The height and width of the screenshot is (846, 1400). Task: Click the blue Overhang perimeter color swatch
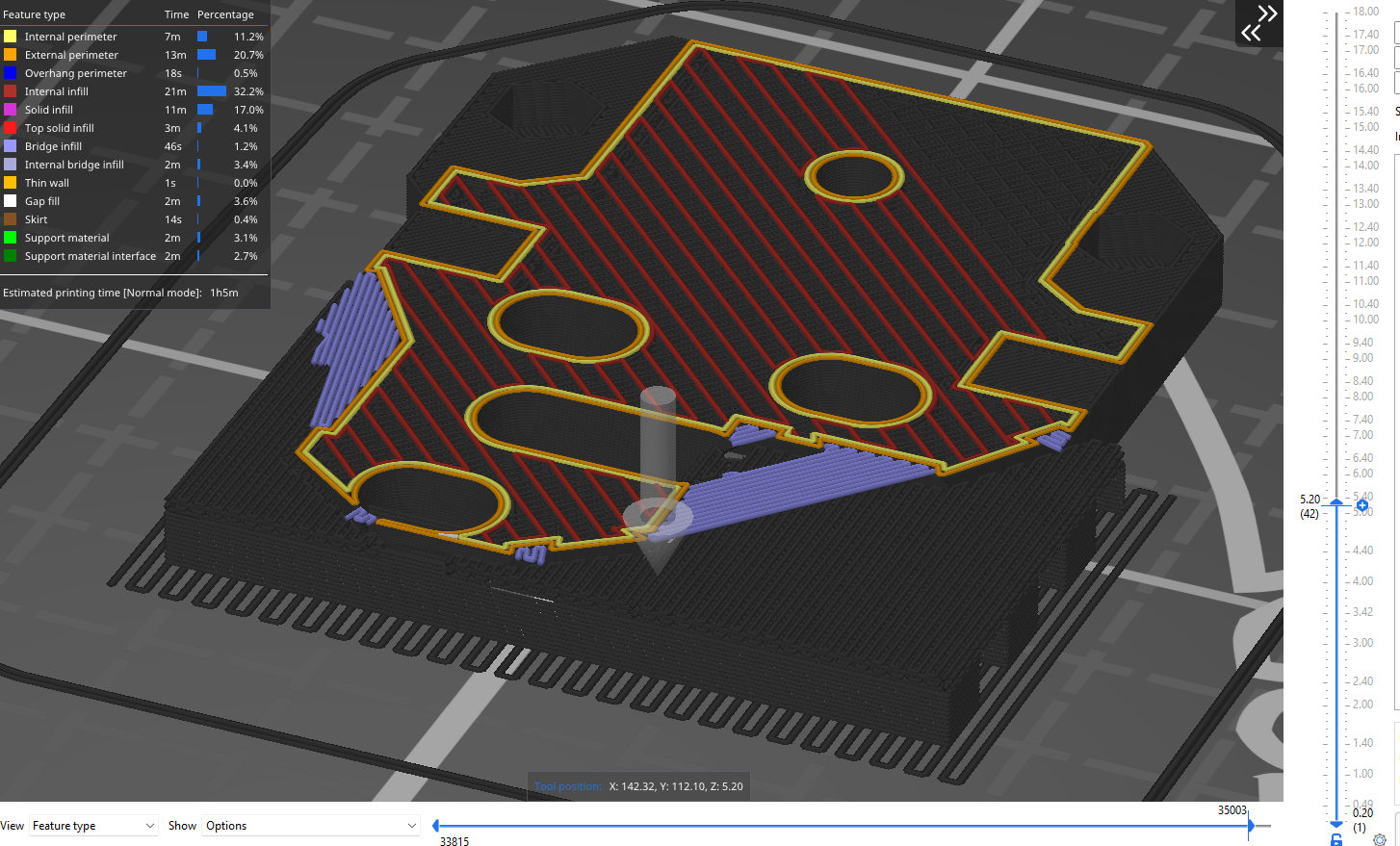(x=12, y=72)
